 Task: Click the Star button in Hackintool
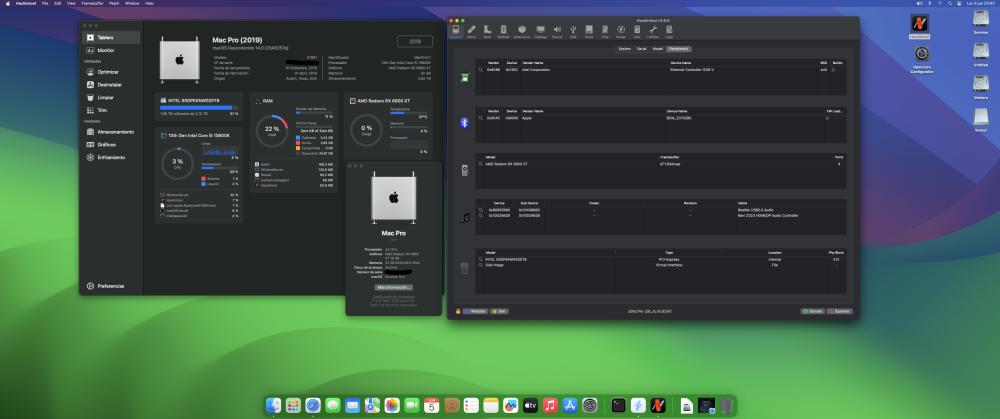pyautogui.click(x=499, y=311)
